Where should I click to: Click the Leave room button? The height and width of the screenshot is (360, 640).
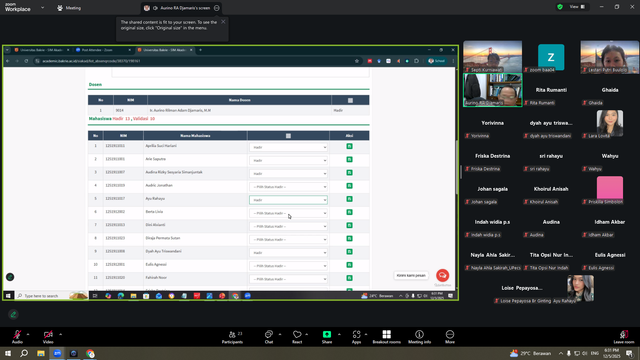(623, 337)
